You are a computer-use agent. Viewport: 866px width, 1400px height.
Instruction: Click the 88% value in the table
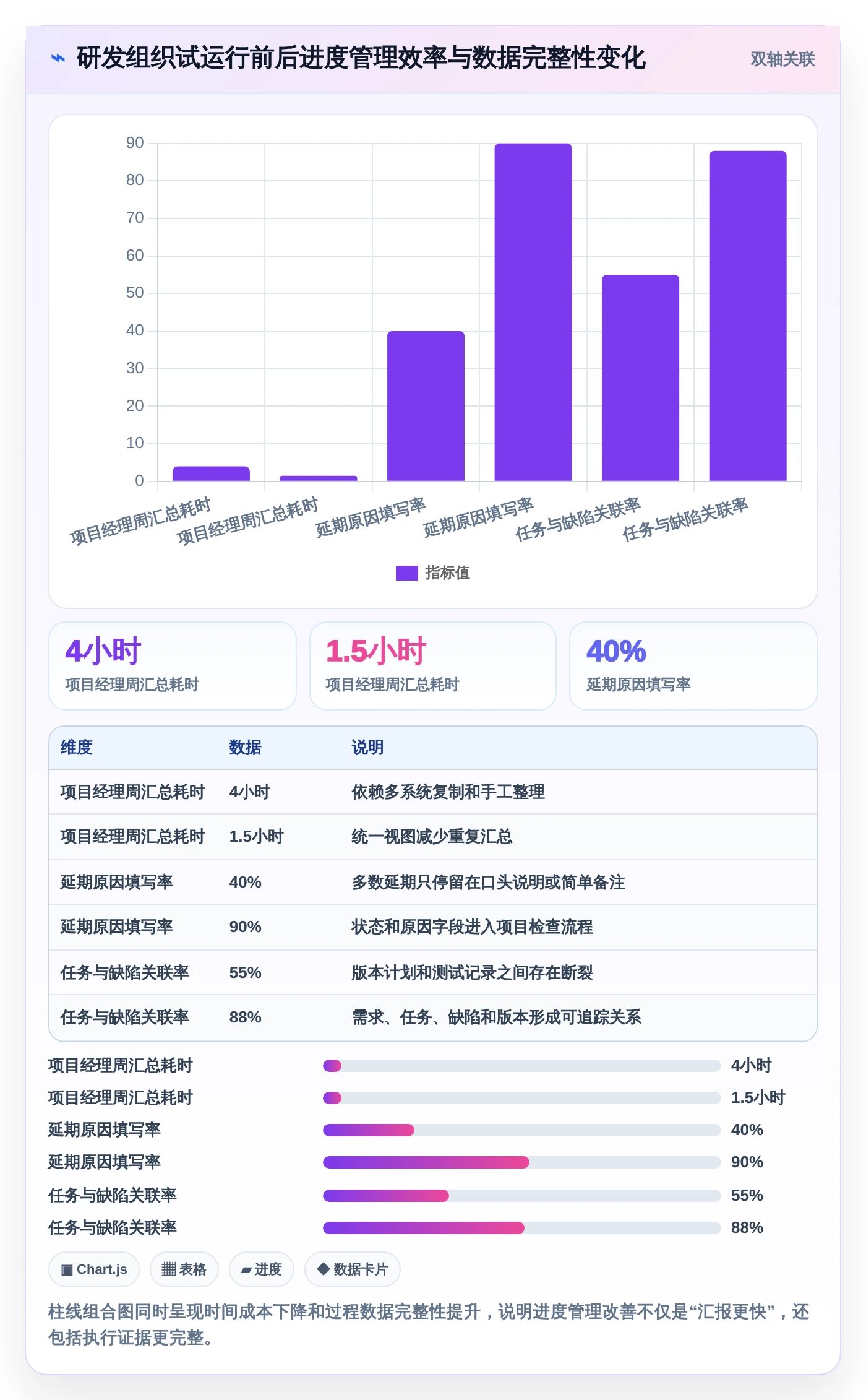click(246, 1018)
